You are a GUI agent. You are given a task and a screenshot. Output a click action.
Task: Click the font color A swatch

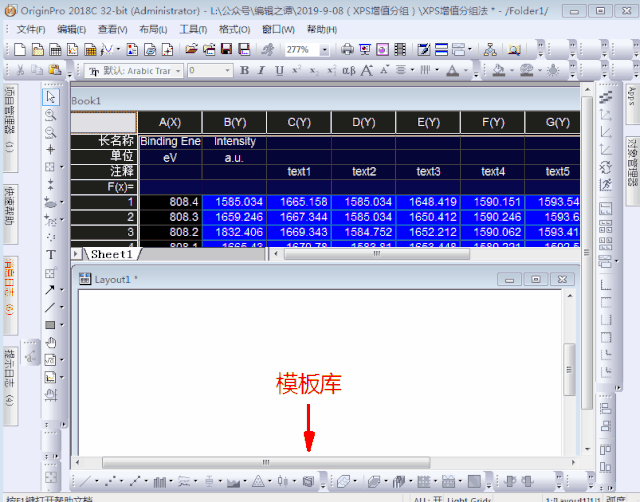coord(452,71)
